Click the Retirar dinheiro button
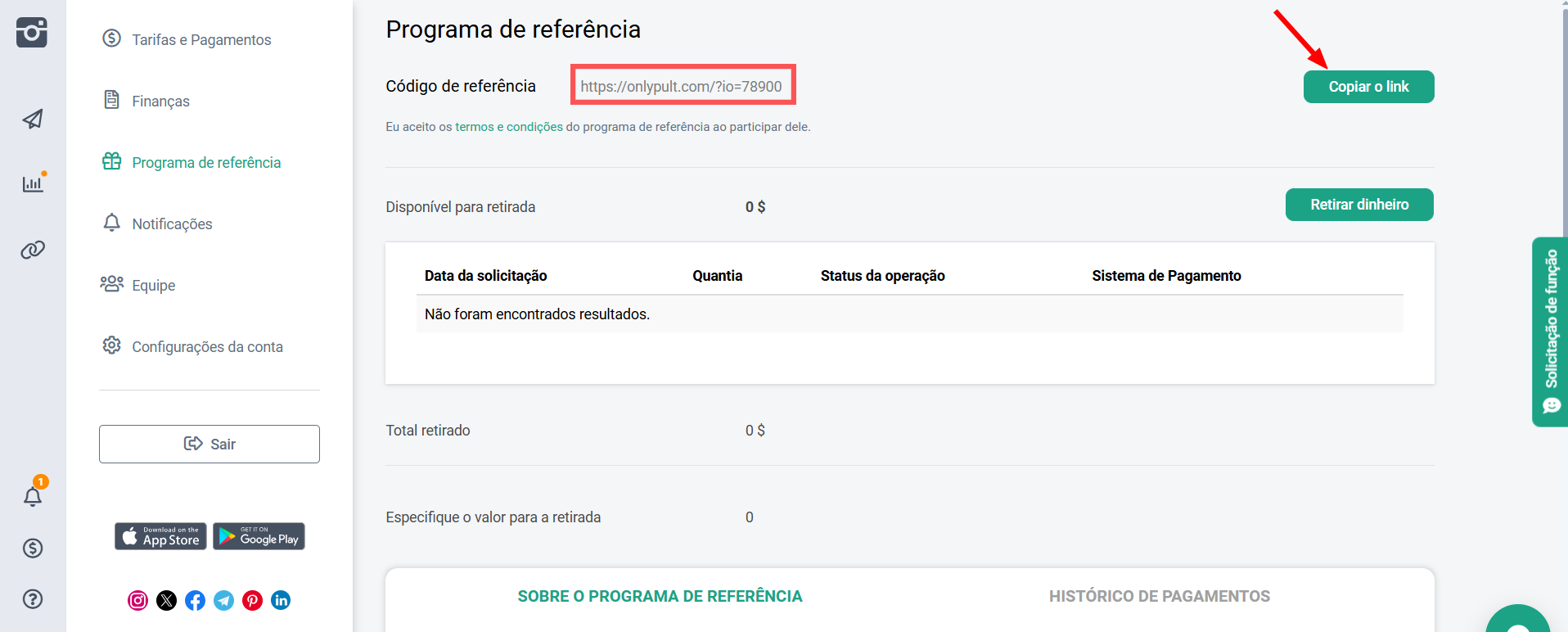Viewport: 1568px width, 632px height. [1358, 205]
